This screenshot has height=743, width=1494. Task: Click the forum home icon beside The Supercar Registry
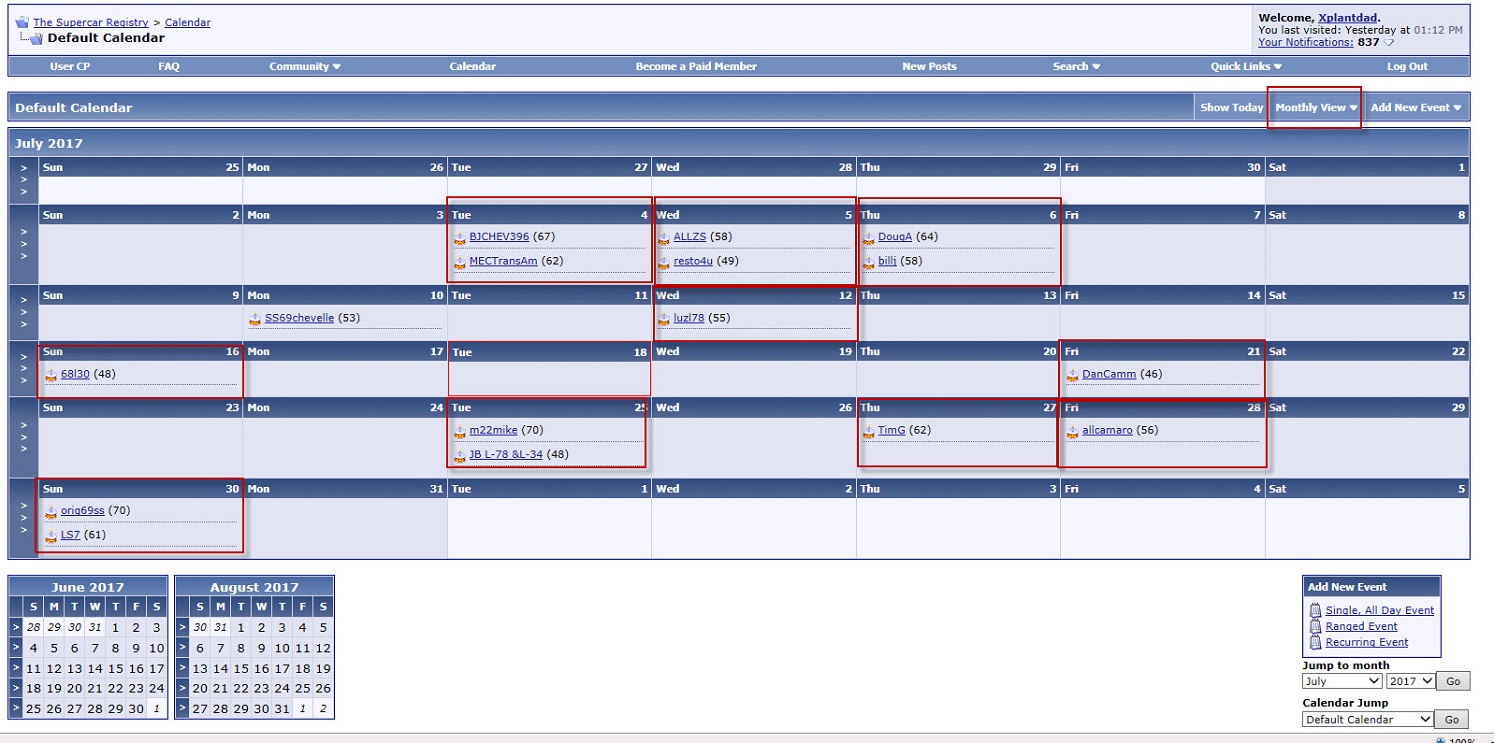click(x=22, y=22)
